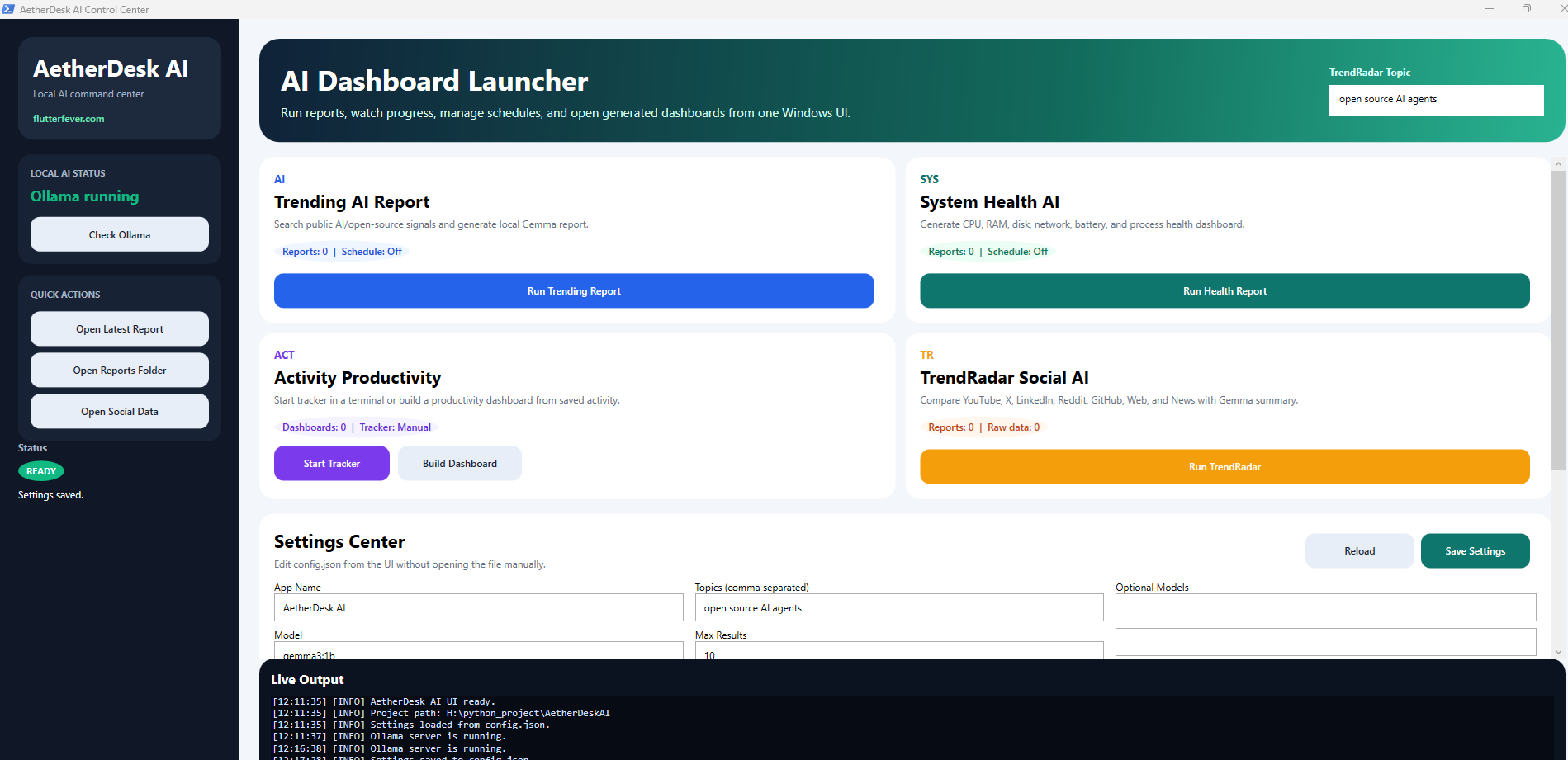Click the Max Results field

pos(899,650)
